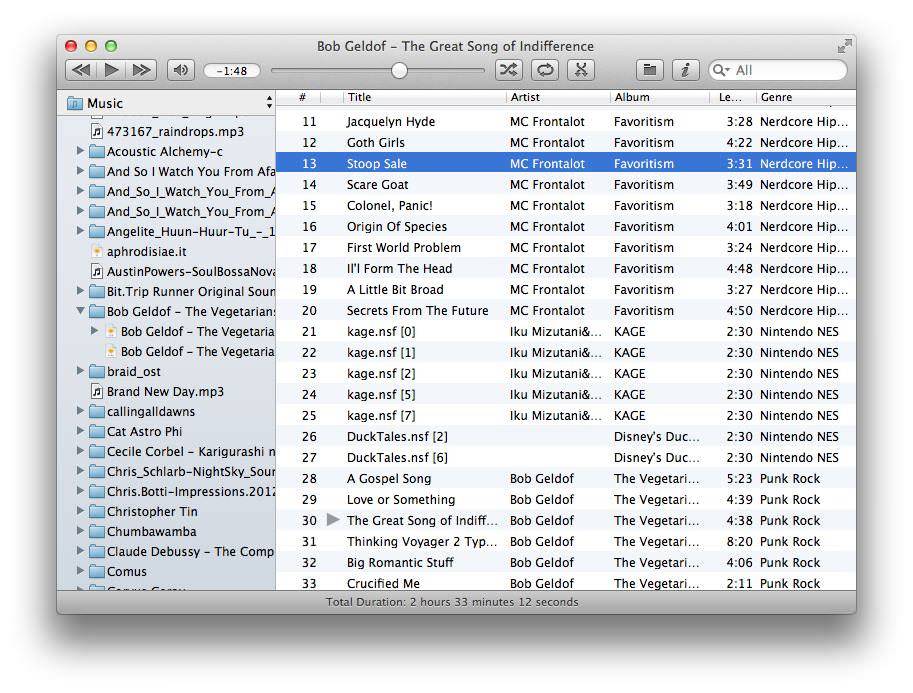This screenshot has height=693, width=913.
Task: Skip to the next track
Action: tap(141, 70)
